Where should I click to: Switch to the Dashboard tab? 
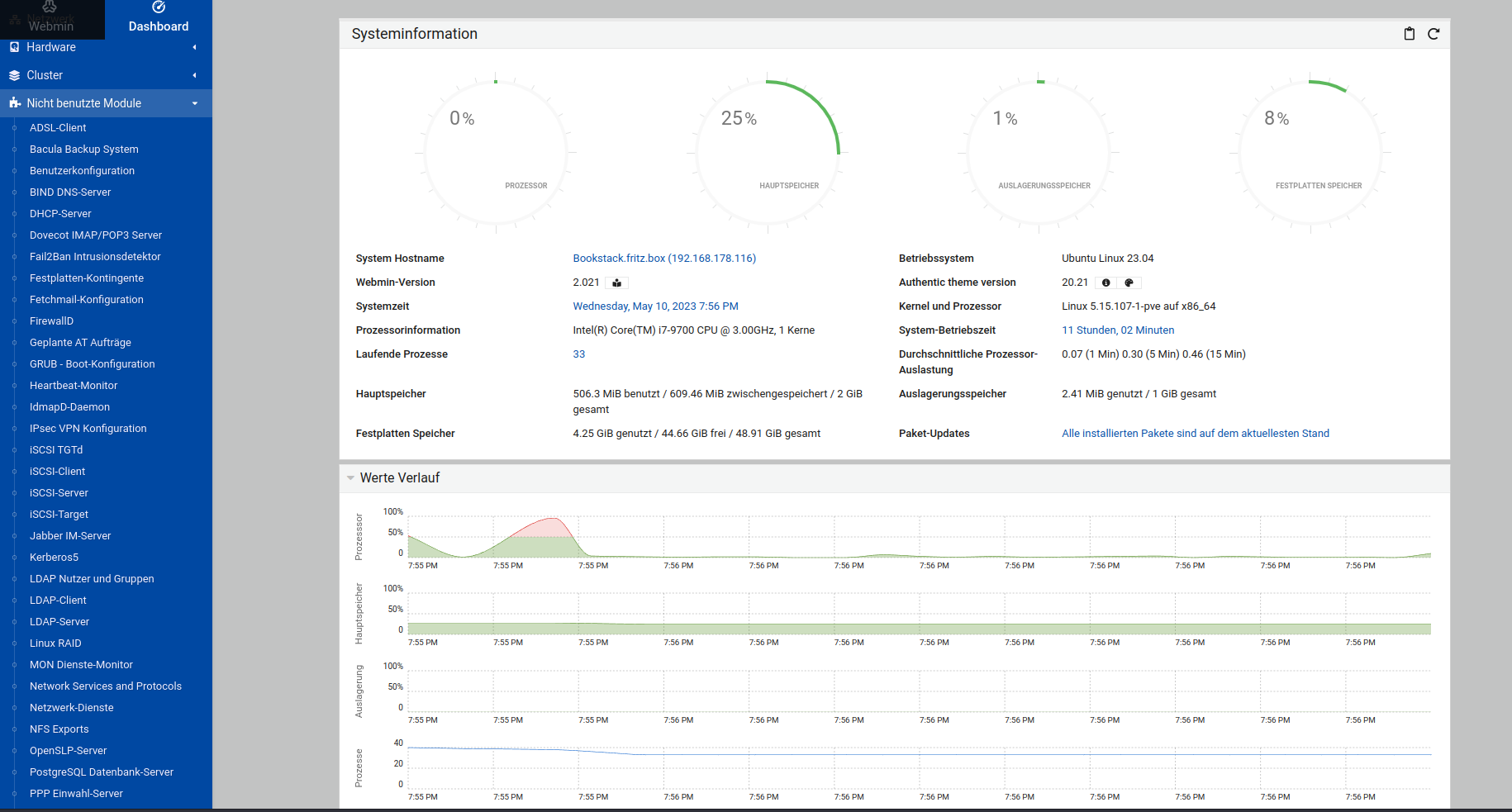point(159,19)
